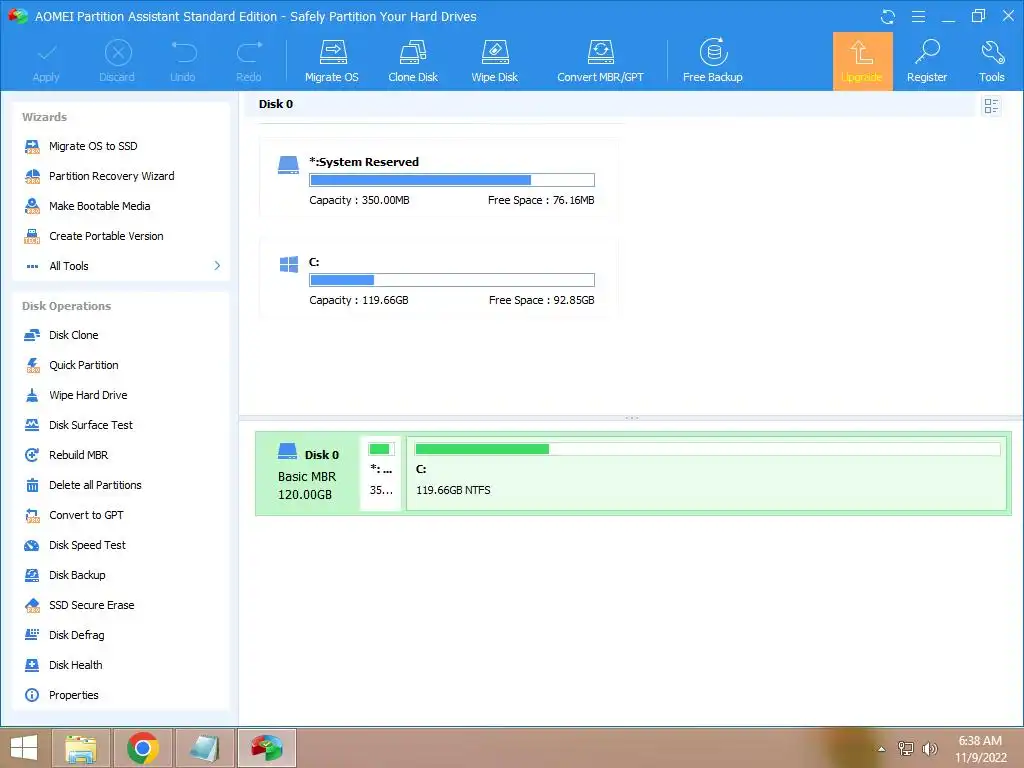1024x768 pixels.
Task: Select the C: partition card
Action: (438, 278)
